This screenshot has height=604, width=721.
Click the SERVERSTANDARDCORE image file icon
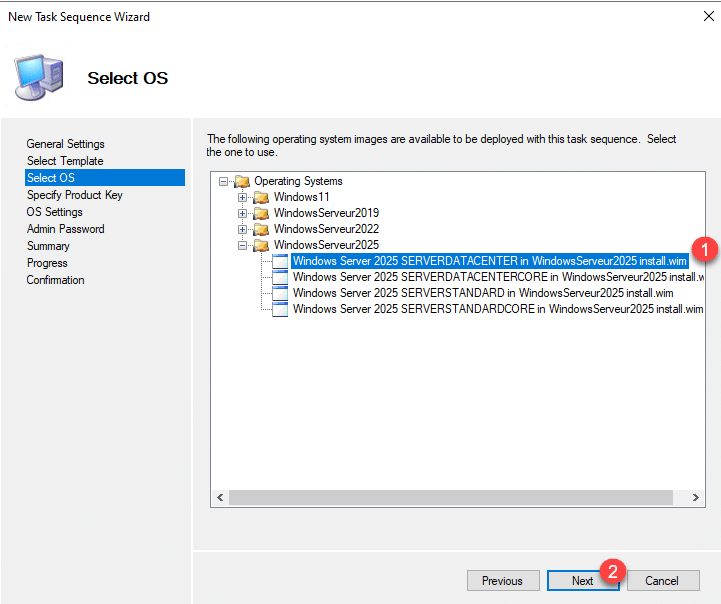280,309
